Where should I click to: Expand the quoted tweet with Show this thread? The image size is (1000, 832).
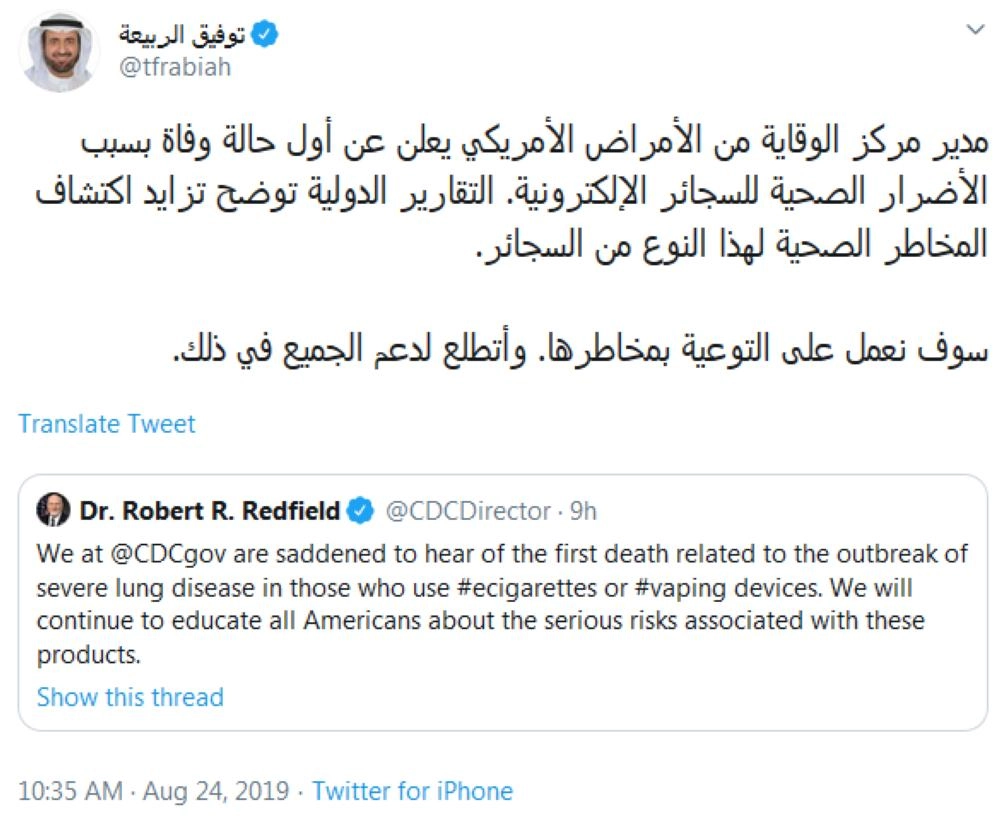[x=130, y=697]
